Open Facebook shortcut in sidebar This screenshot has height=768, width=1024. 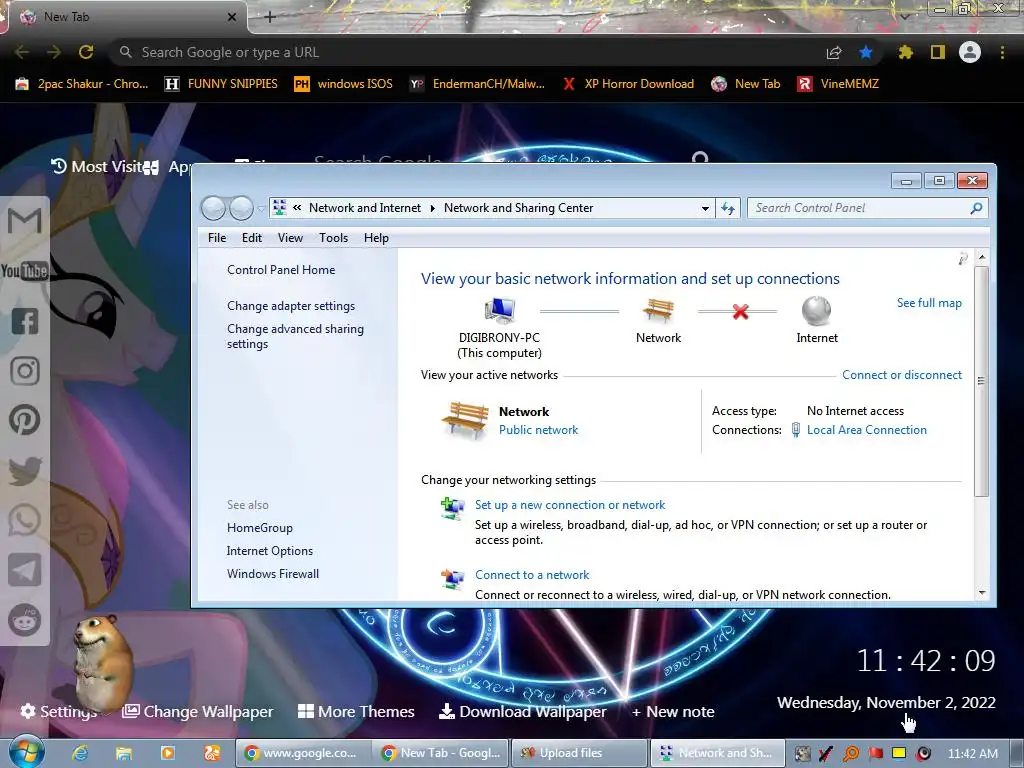[25, 321]
